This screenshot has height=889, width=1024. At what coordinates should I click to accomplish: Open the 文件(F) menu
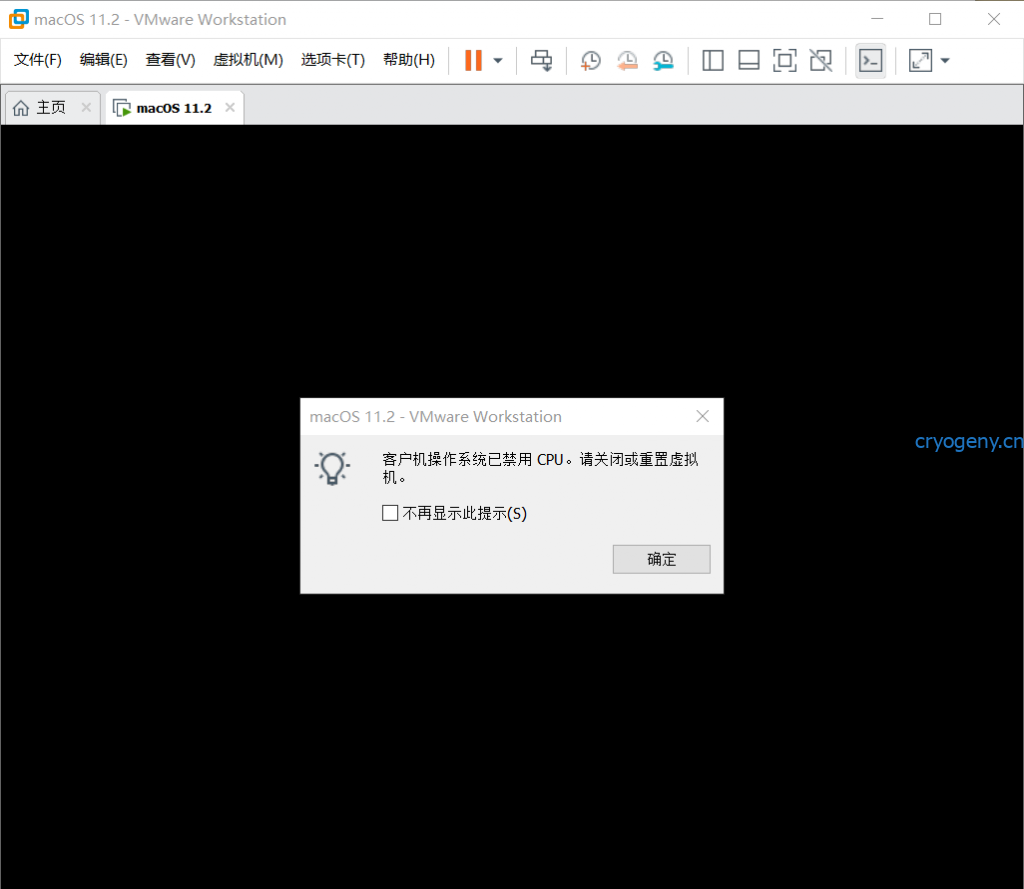coord(38,60)
